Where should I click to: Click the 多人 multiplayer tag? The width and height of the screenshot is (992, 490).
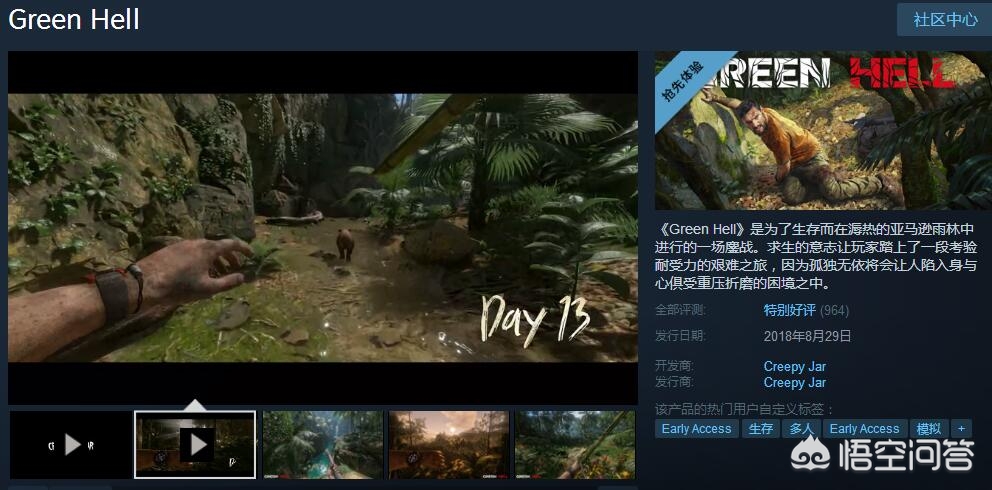point(801,428)
